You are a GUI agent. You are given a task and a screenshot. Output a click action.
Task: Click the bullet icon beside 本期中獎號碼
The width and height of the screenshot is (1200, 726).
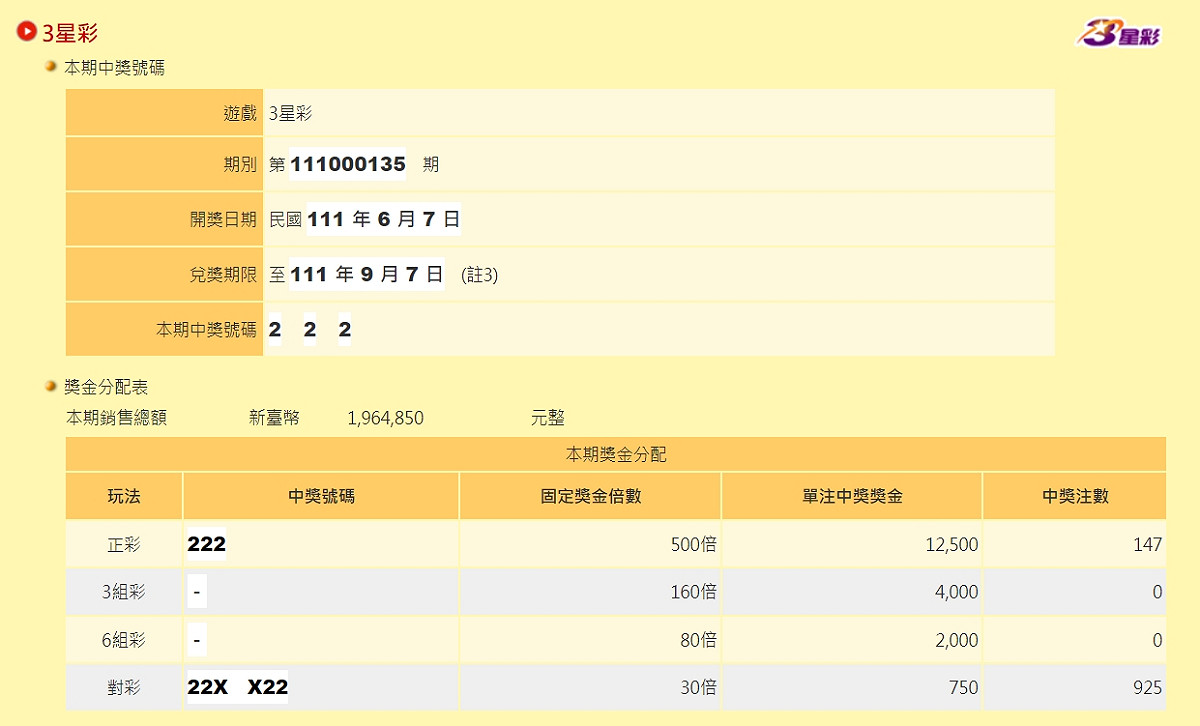tap(51, 67)
